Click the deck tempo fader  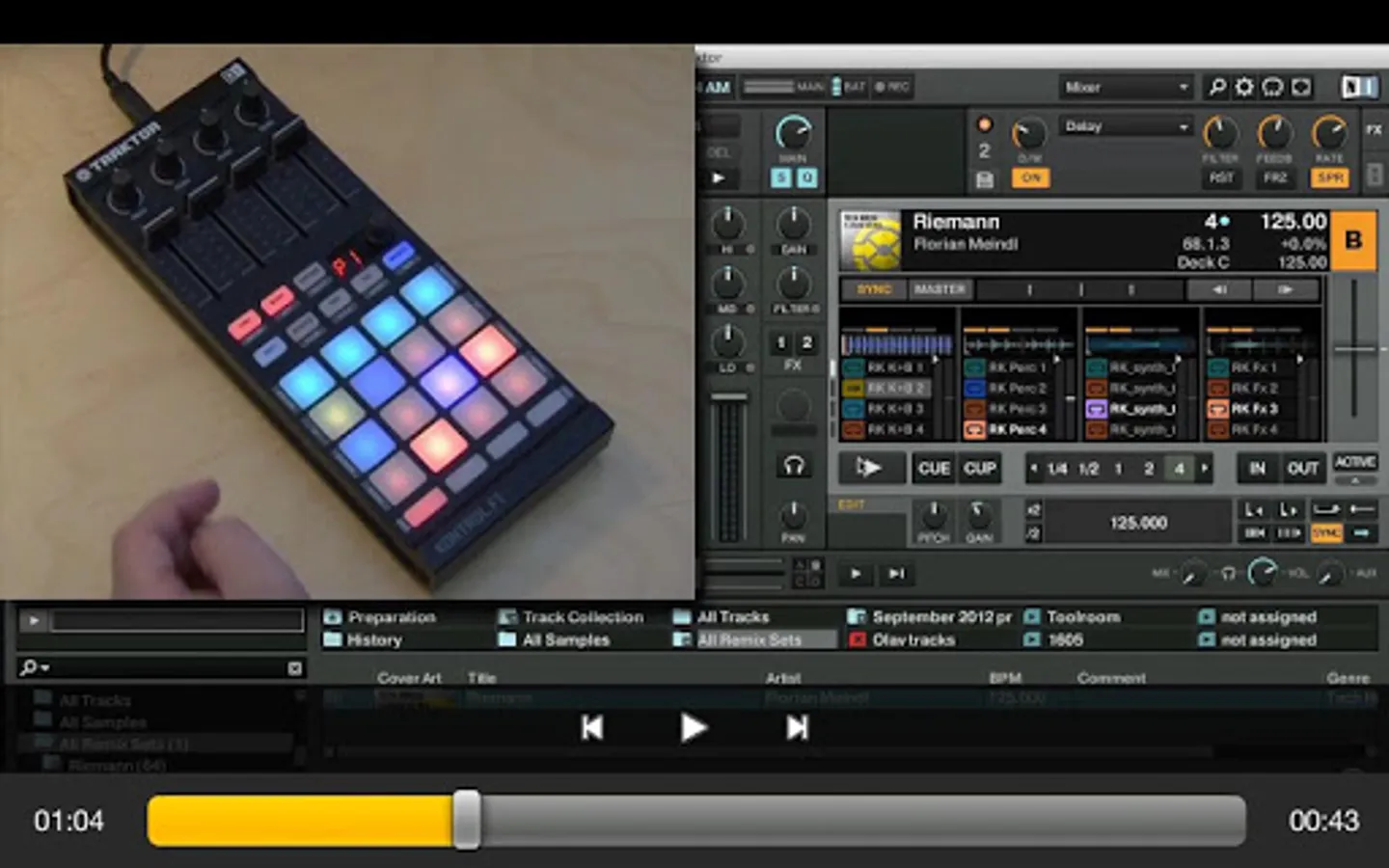1355,349
